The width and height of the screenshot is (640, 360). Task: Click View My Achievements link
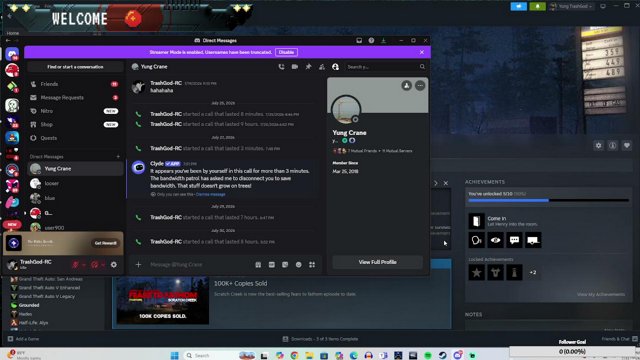point(601,294)
